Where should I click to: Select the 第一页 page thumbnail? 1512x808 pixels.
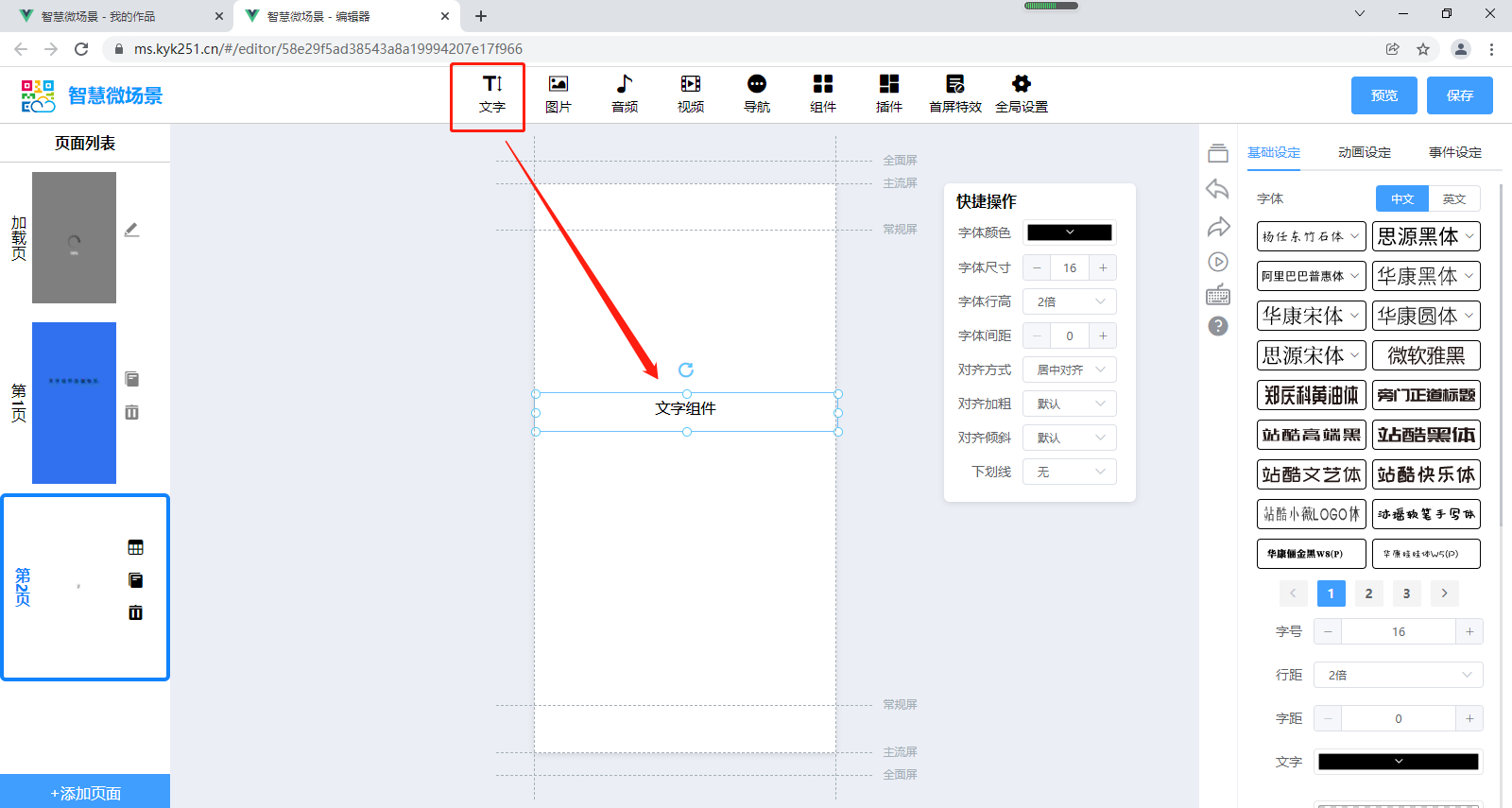point(74,403)
